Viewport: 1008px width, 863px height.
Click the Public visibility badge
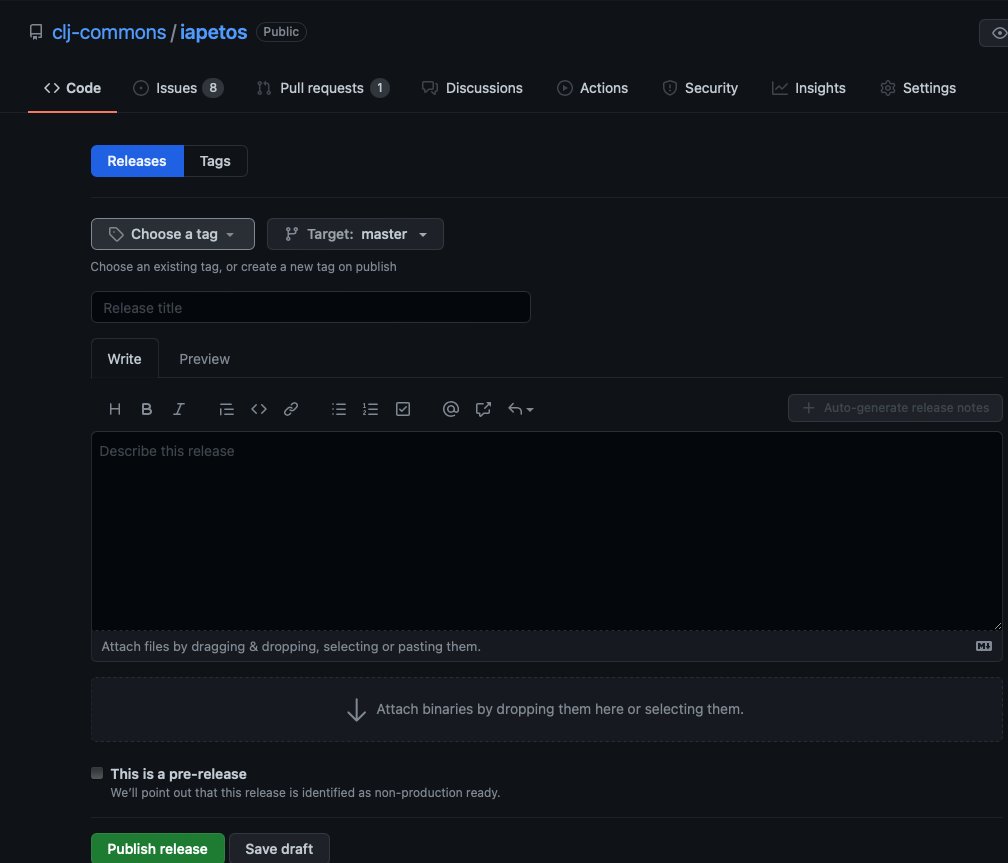pyautogui.click(x=281, y=32)
